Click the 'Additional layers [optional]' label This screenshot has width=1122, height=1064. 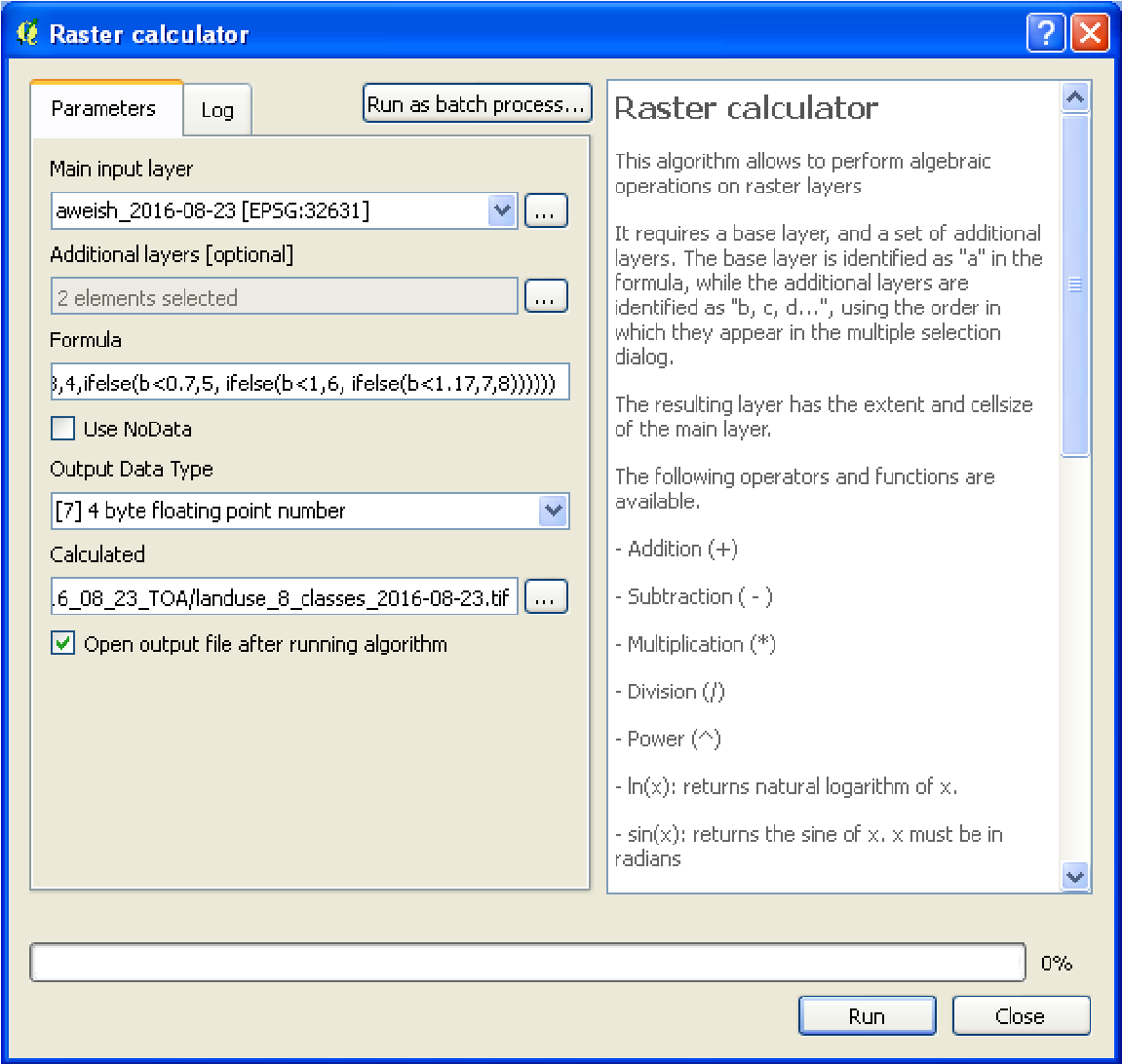[x=172, y=254]
